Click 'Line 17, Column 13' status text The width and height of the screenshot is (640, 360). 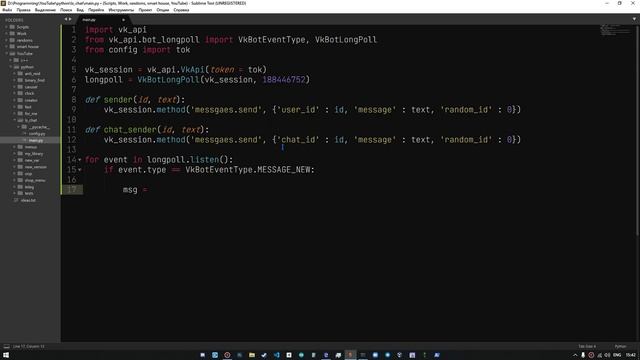click(x=29, y=347)
